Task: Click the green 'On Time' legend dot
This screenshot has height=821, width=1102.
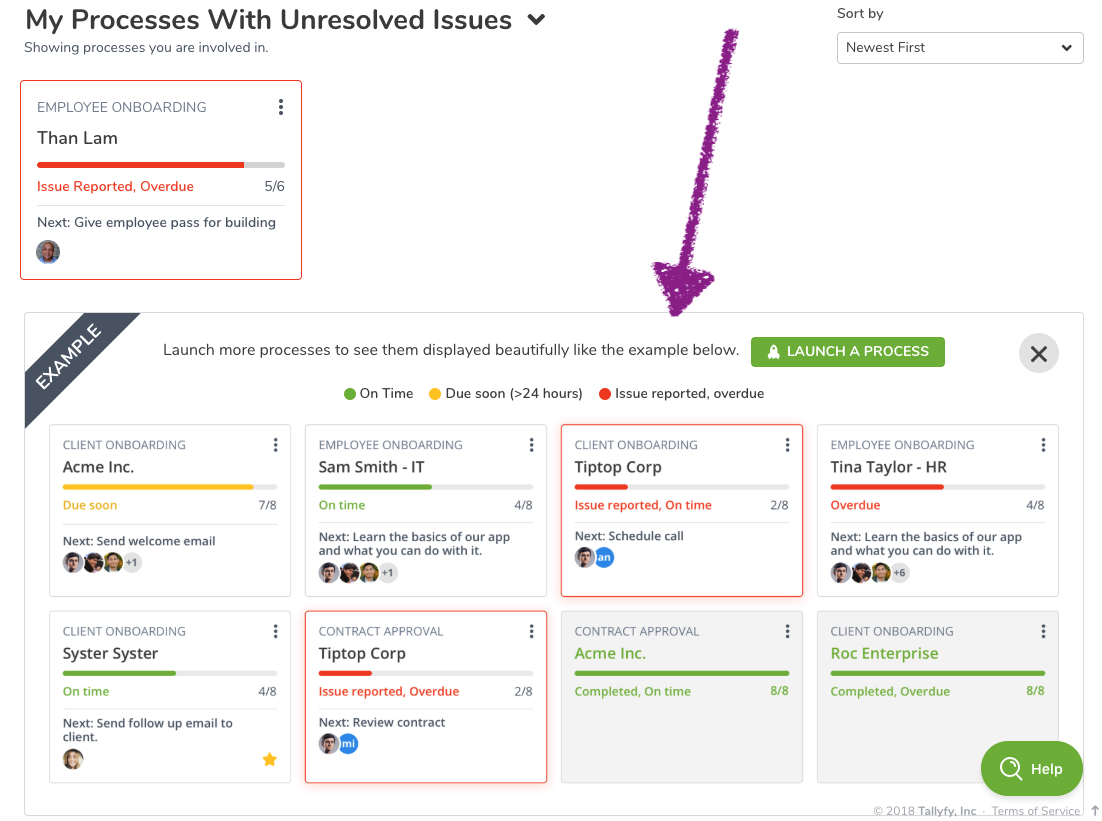Action: click(x=349, y=393)
